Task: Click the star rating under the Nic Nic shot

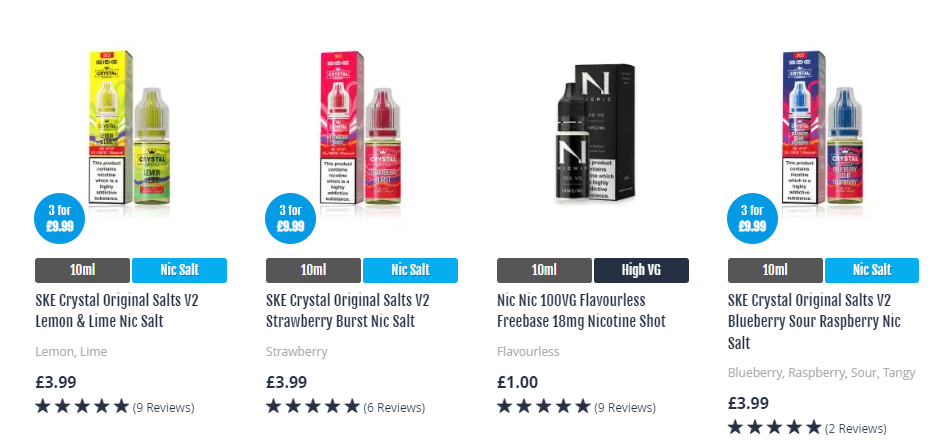Action: (544, 407)
